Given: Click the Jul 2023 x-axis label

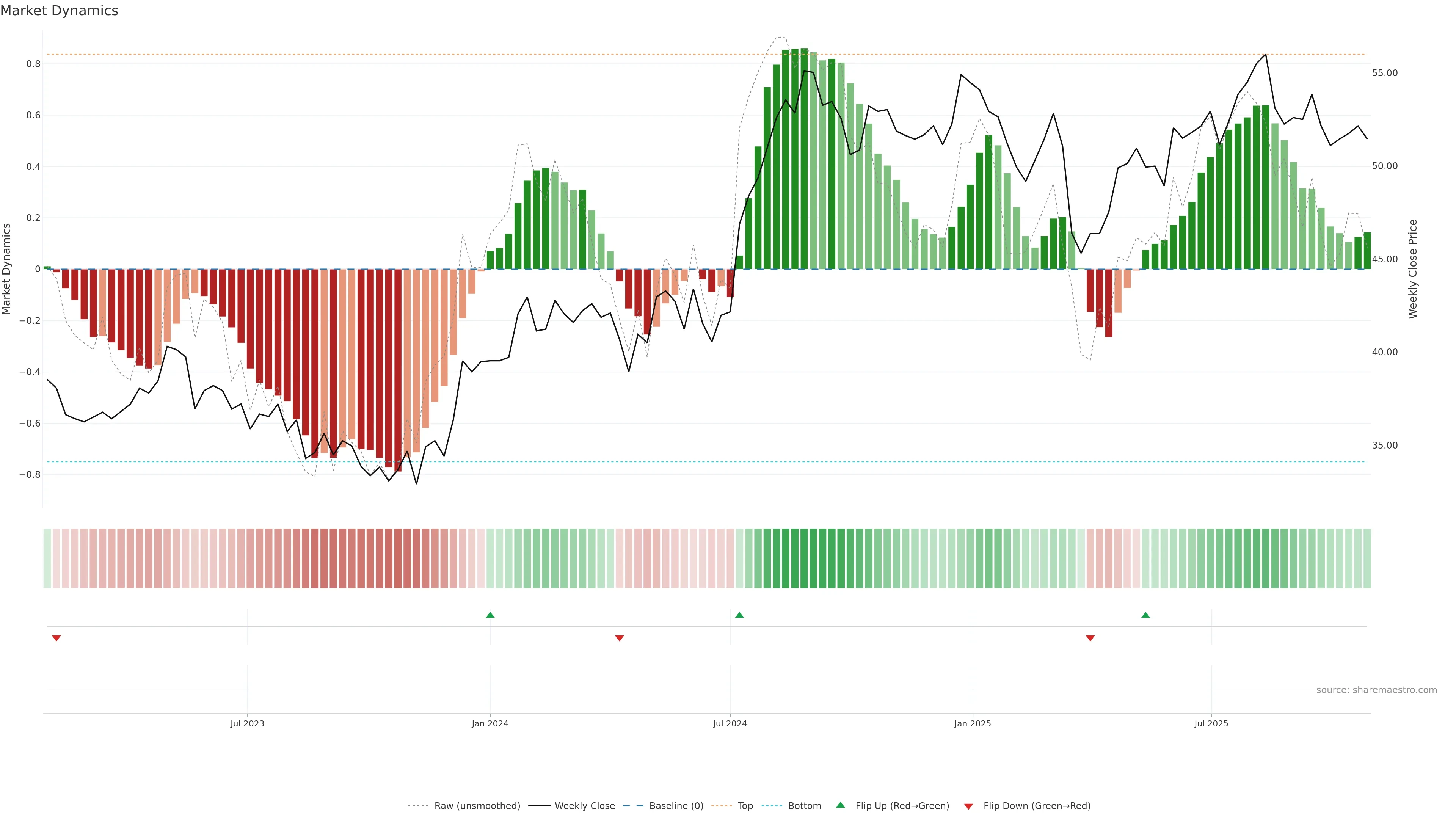Looking at the screenshot, I should click(247, 723).
